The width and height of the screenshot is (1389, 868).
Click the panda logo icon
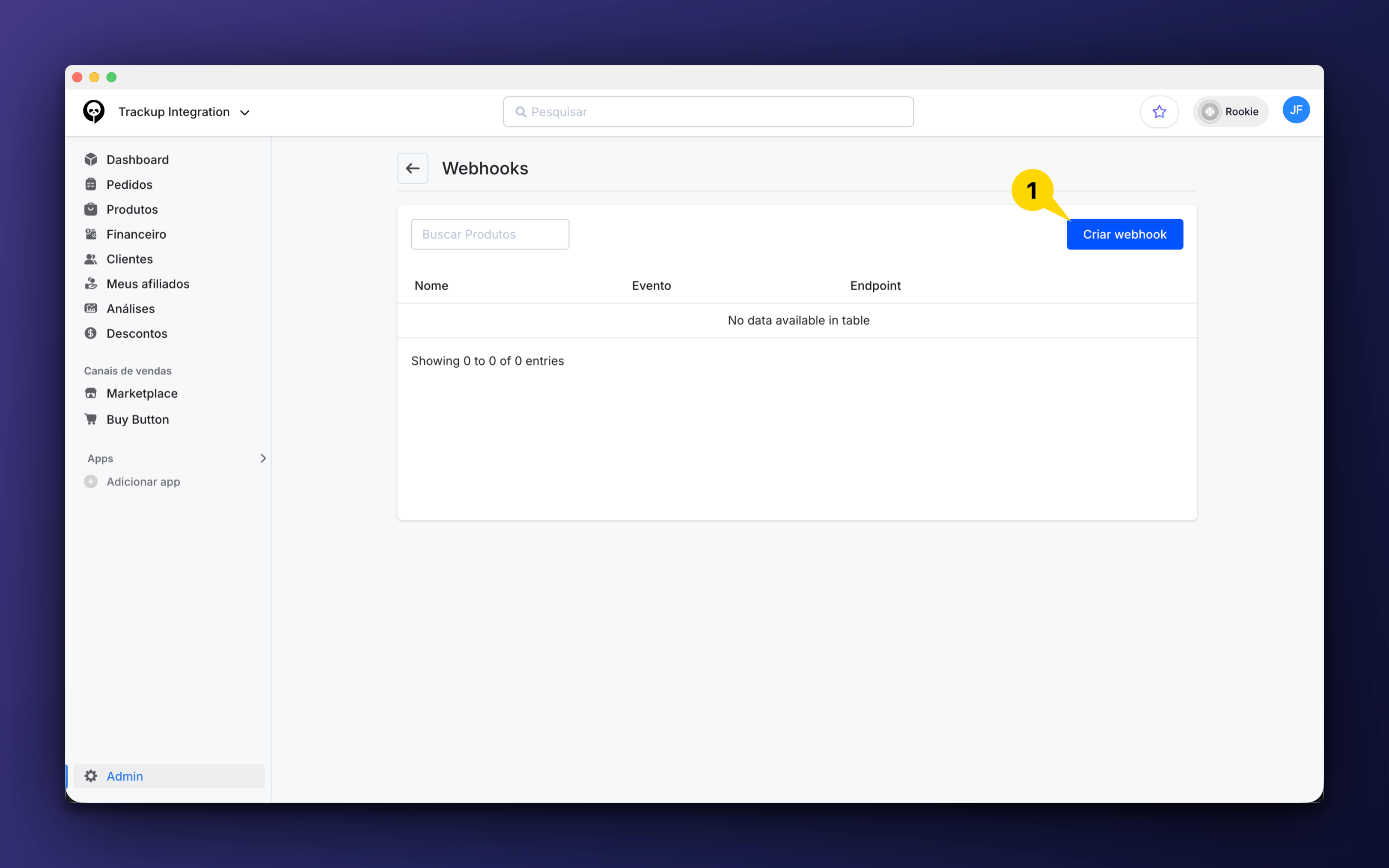coord(94,111)
